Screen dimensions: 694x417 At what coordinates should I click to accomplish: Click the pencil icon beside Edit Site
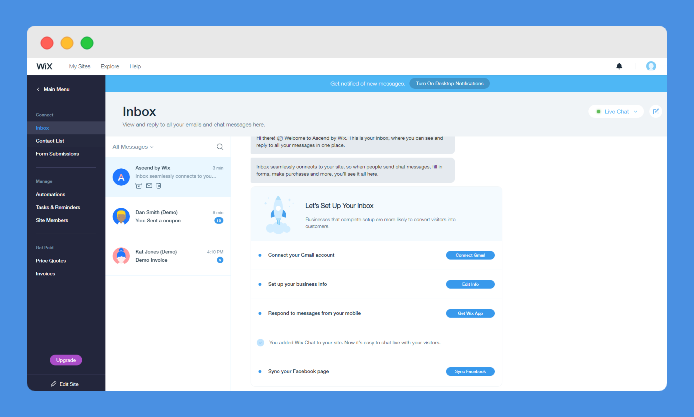point(54,384)
